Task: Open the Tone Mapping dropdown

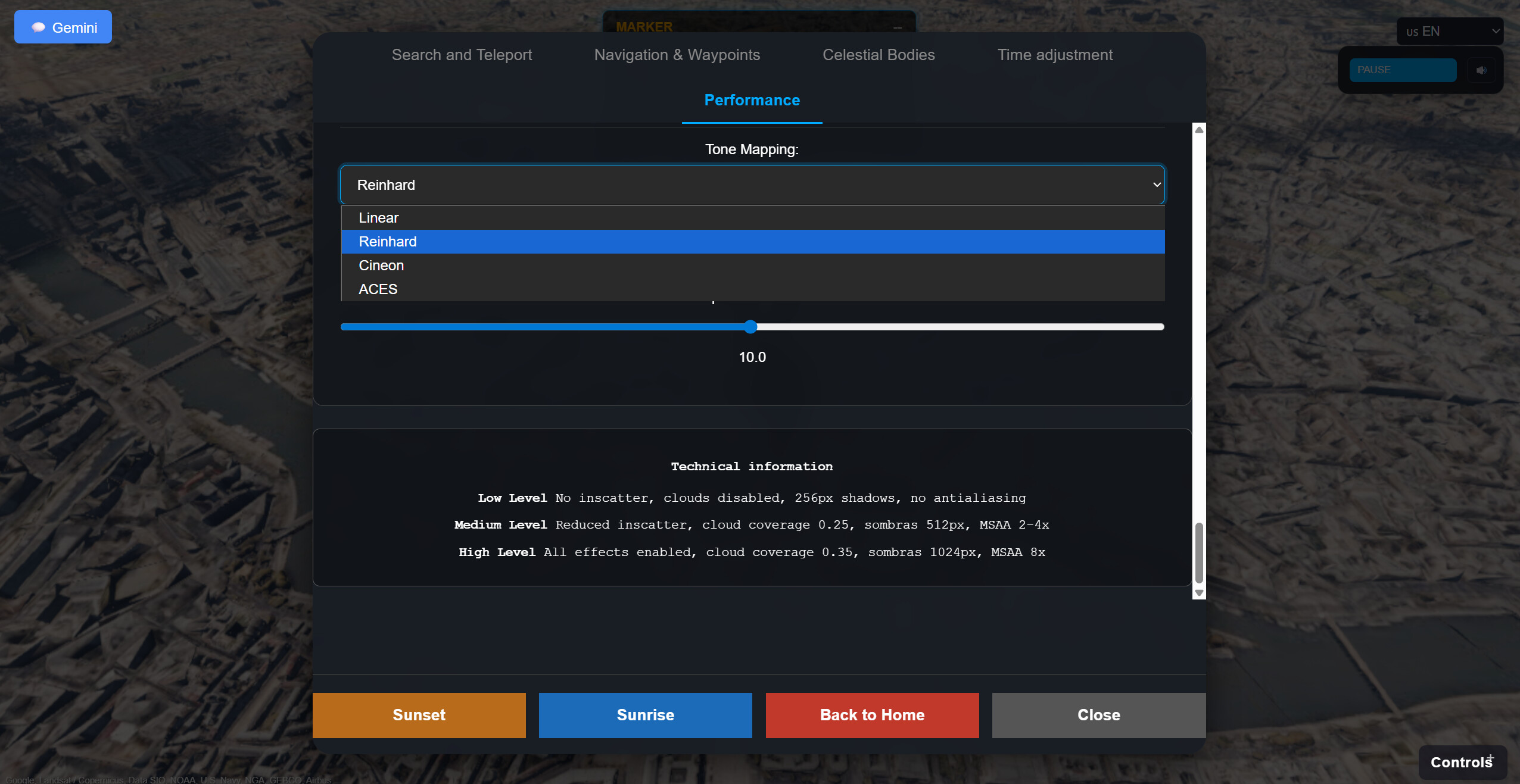Action: click(x=751, y=185)
